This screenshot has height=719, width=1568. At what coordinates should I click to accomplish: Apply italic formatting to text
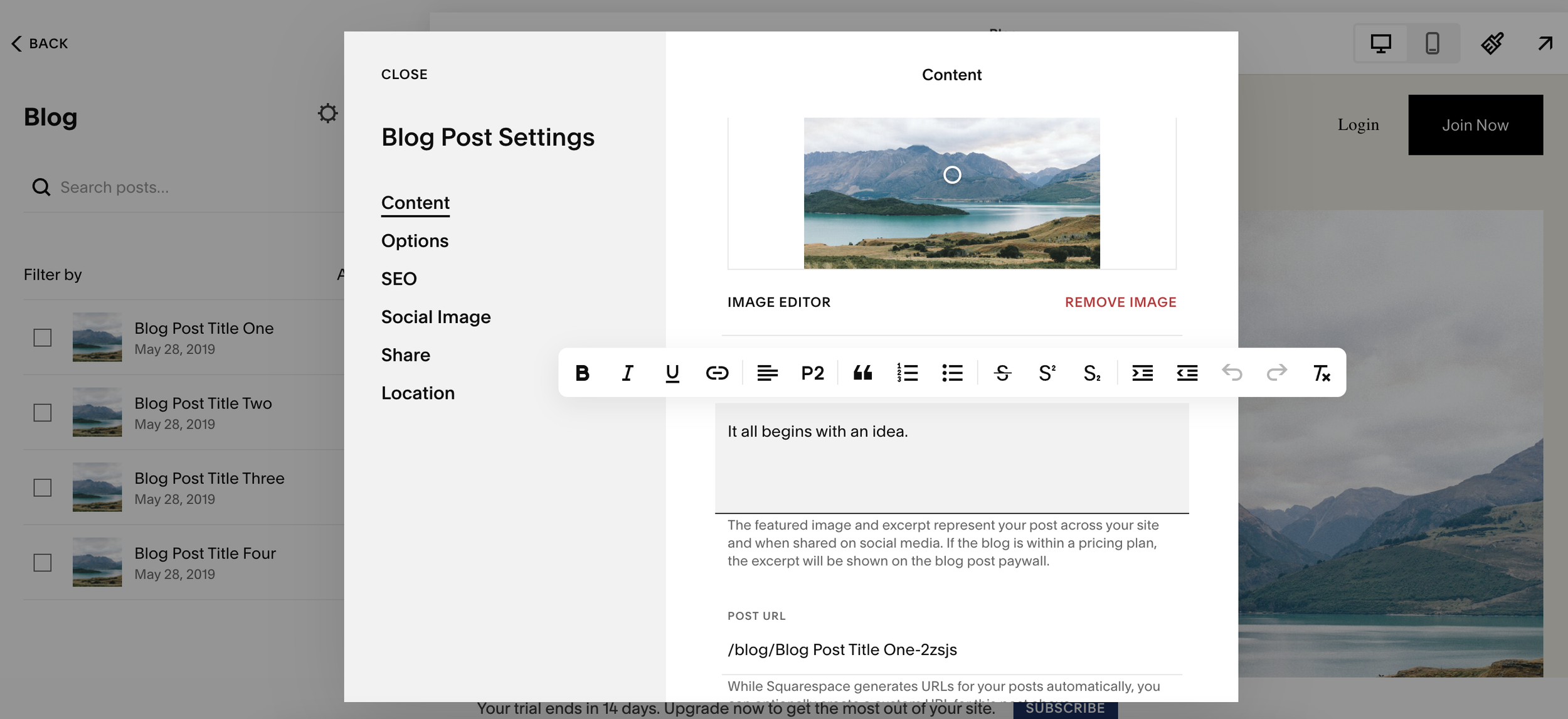coord(627,373)
